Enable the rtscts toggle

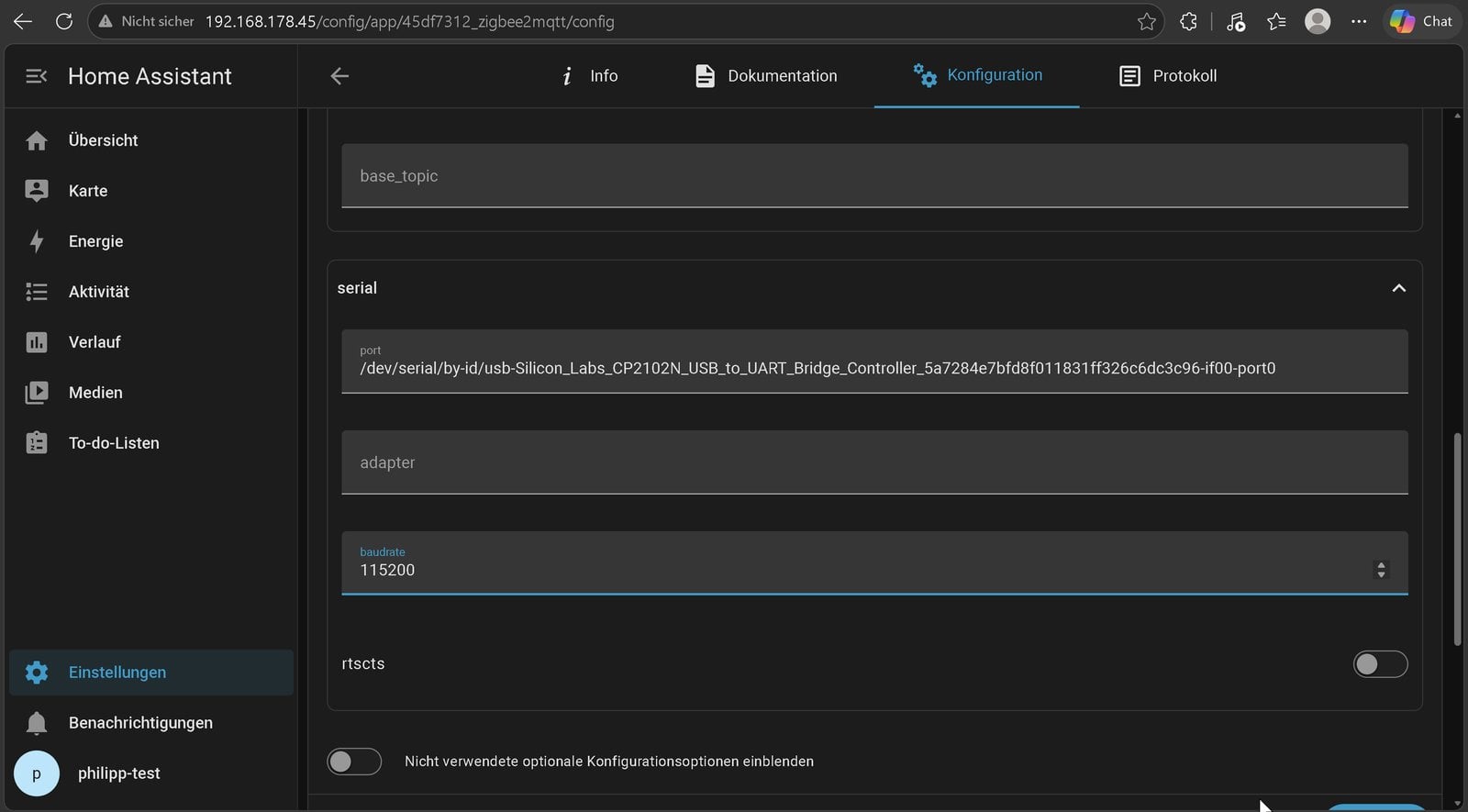(x=1380, y=664)
